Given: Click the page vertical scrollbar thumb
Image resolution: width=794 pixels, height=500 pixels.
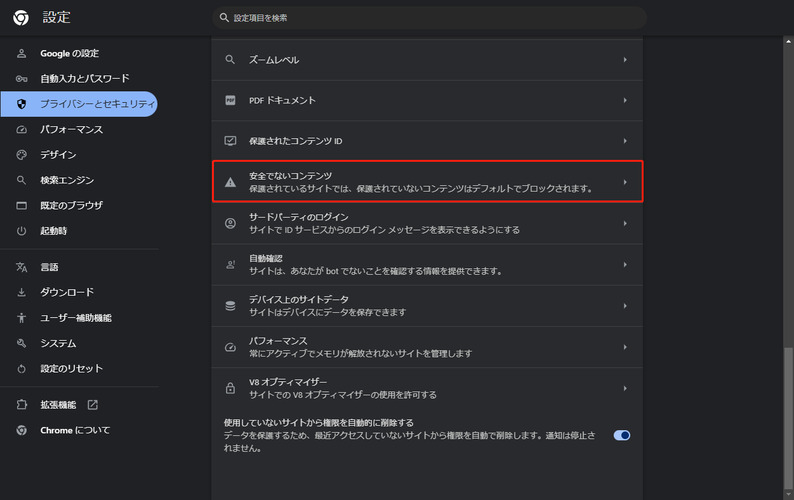Looking at the screenshot, I should [x=788, y=418].
